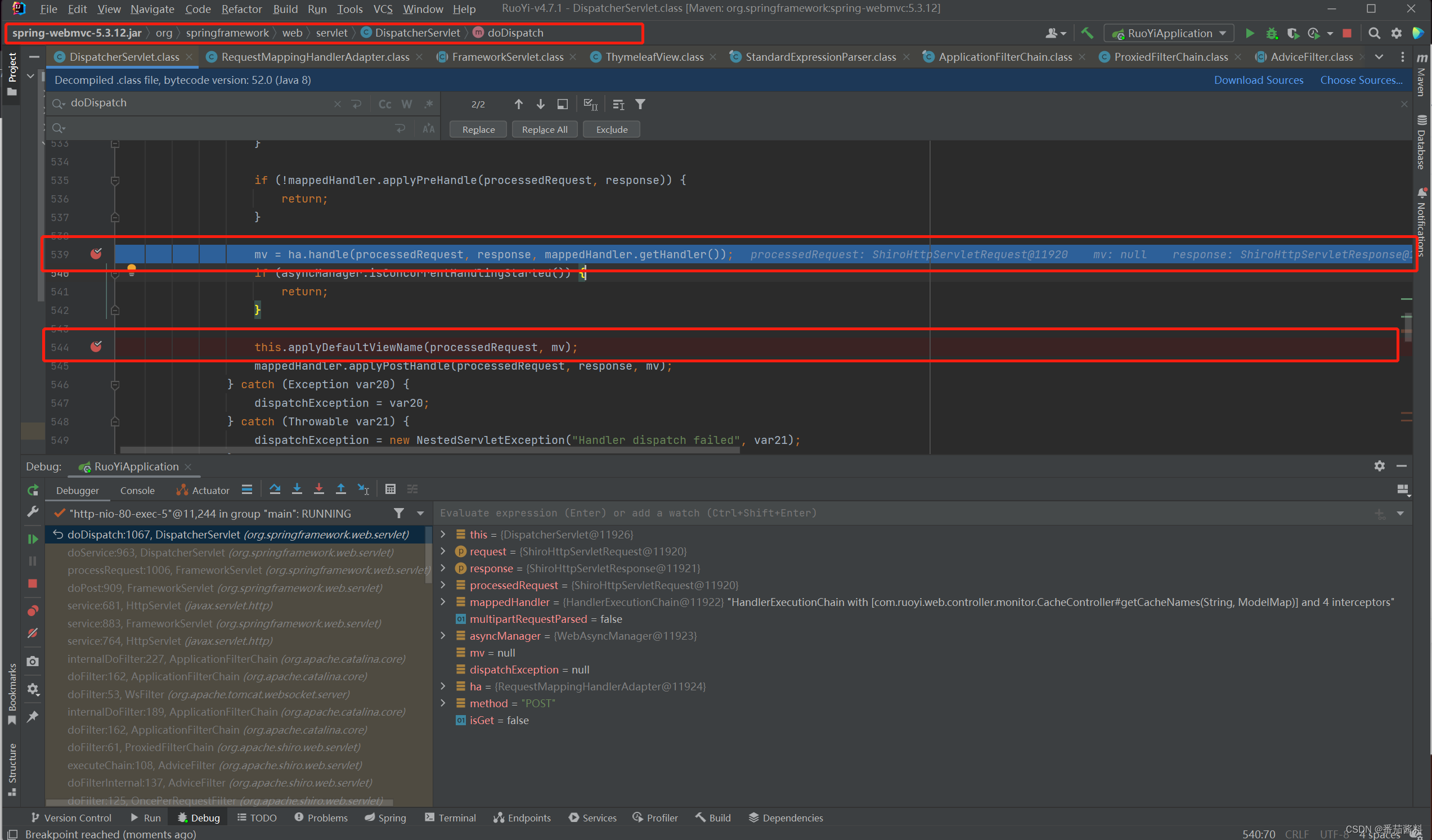This screenshot has width=1432, height=840.
Task: Click the frames list horizontal scrollbar
Action: 219,802
